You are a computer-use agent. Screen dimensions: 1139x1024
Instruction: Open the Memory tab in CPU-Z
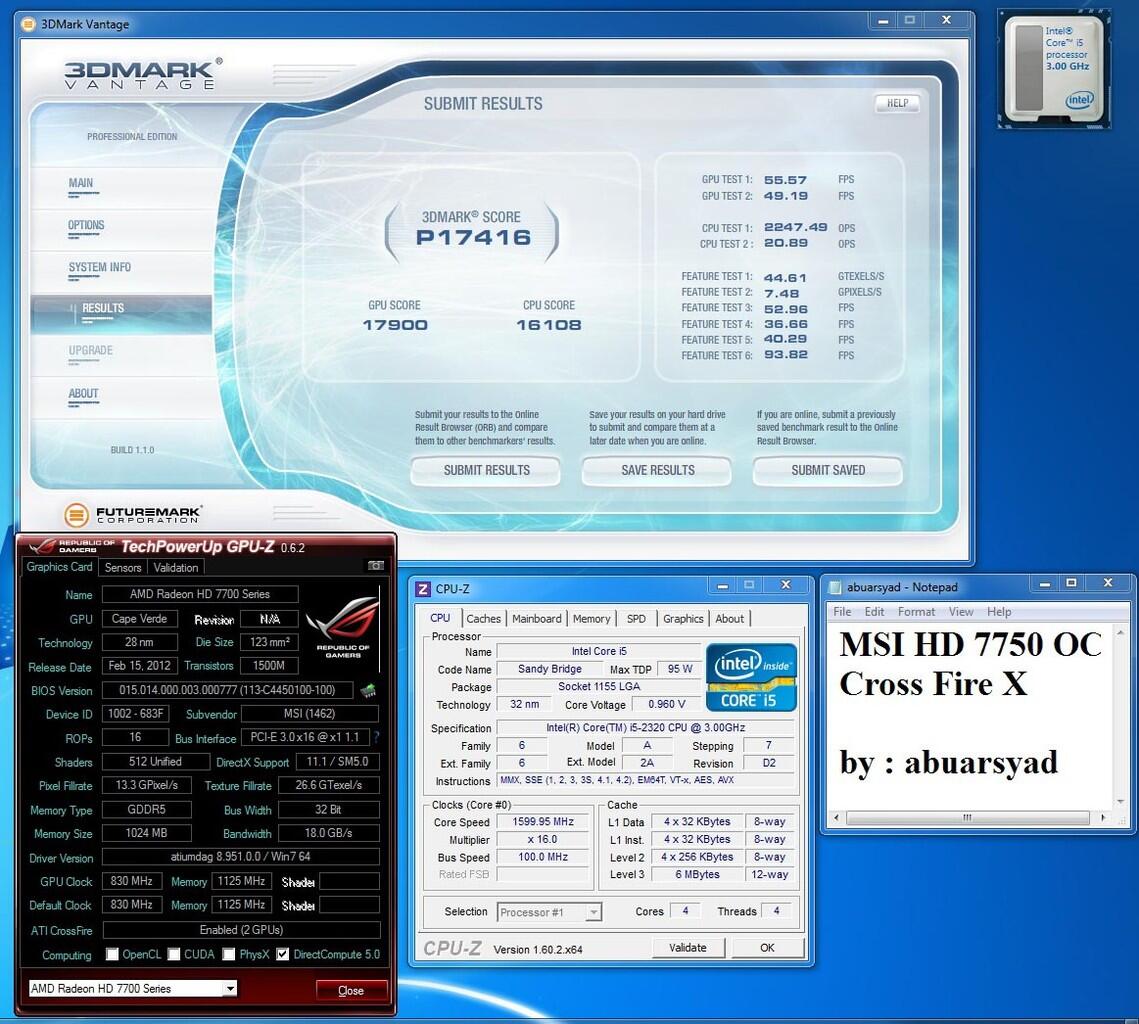591,619
